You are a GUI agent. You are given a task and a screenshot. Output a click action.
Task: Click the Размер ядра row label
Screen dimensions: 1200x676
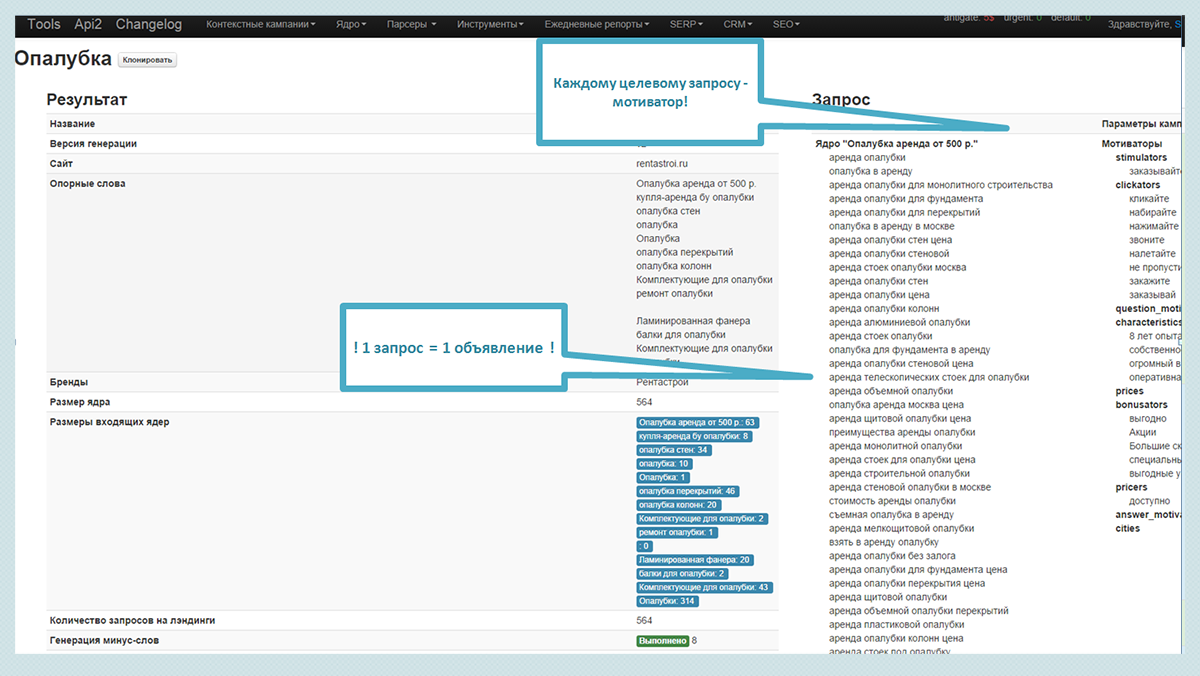click(80, 402)
